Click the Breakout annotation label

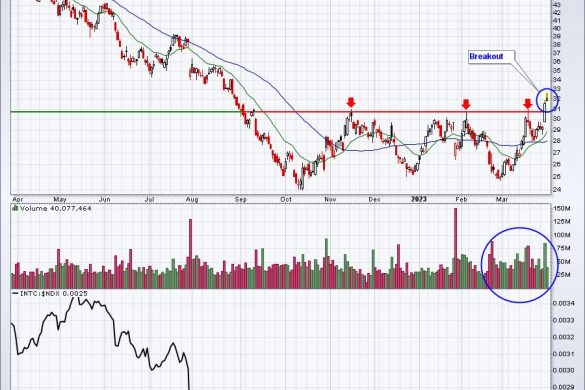tap(486, 56)
